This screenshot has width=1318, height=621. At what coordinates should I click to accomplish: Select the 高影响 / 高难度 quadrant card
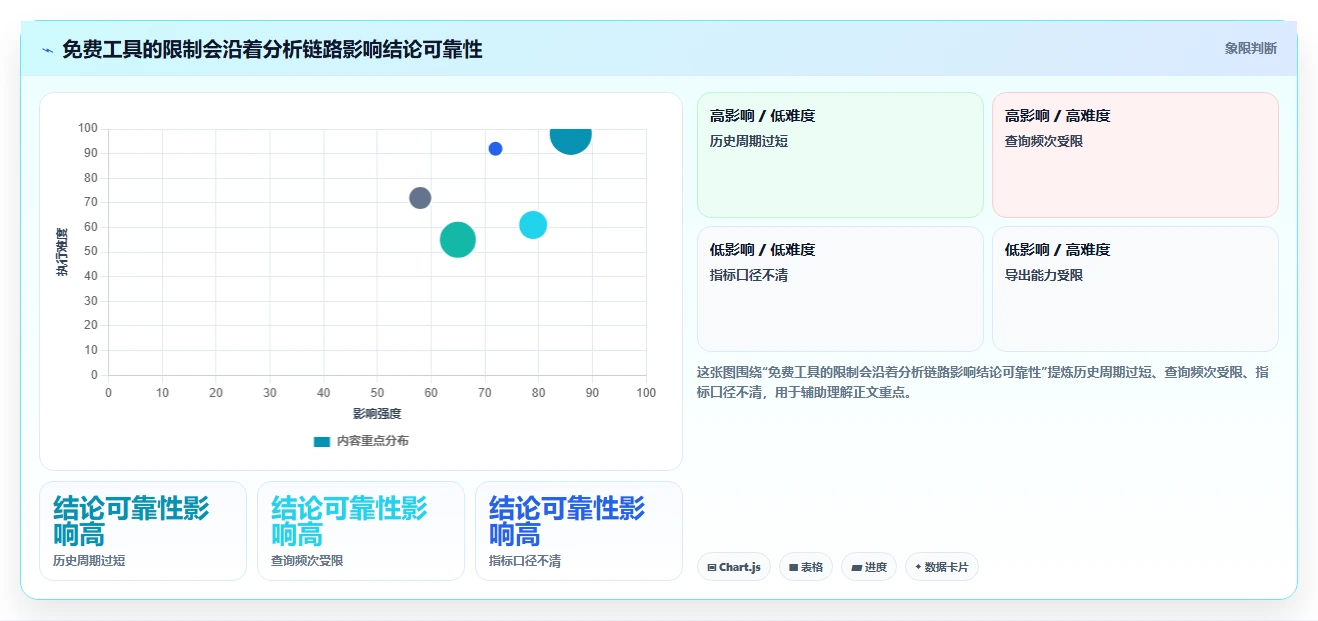(1135, 155)
